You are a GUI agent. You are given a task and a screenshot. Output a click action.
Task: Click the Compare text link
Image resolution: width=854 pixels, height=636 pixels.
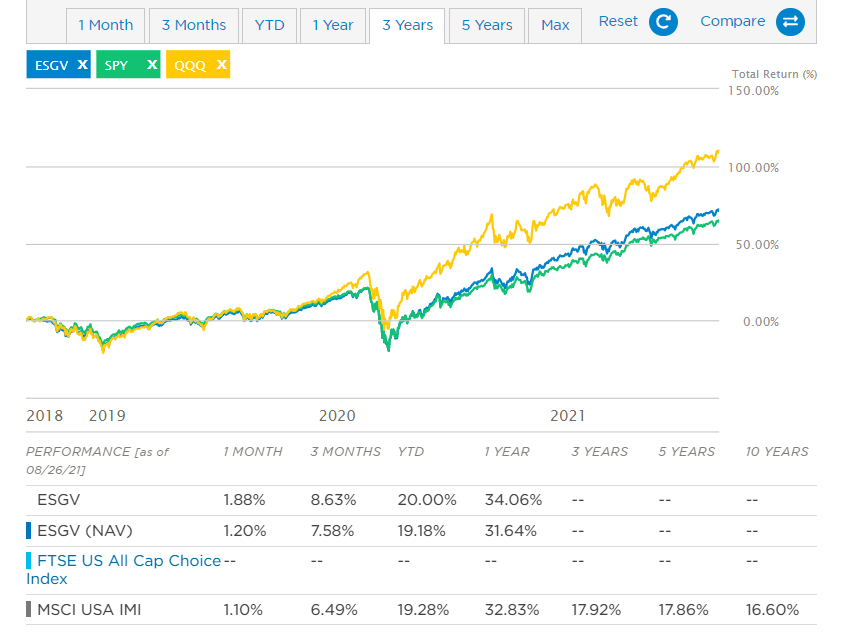click(x=733, y=21)
